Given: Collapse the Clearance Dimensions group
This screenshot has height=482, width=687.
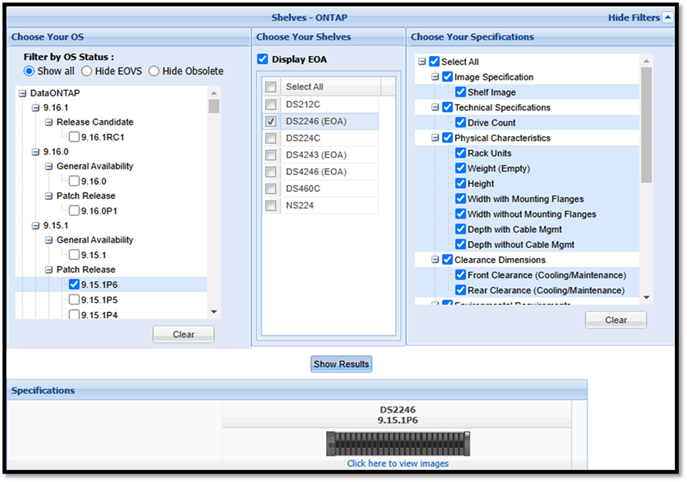Looking at the screenshot, I should 435,260.
